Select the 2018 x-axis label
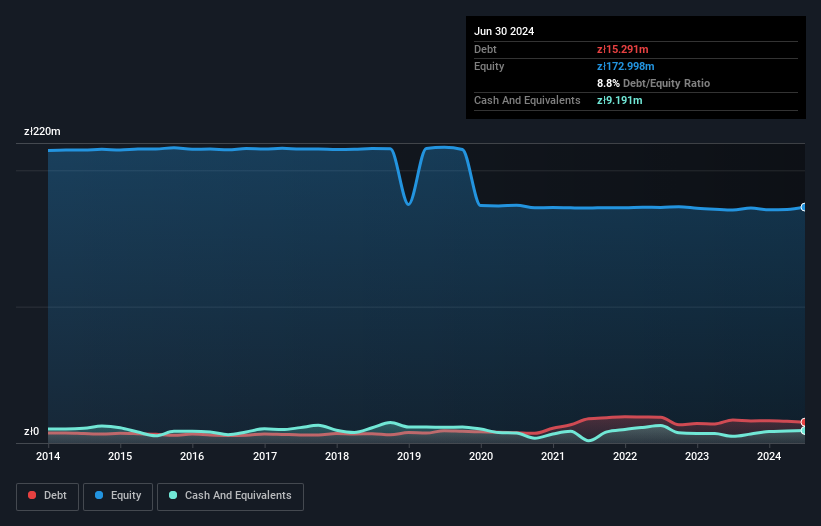Screen dimensions: 821x526 [337, 456]
